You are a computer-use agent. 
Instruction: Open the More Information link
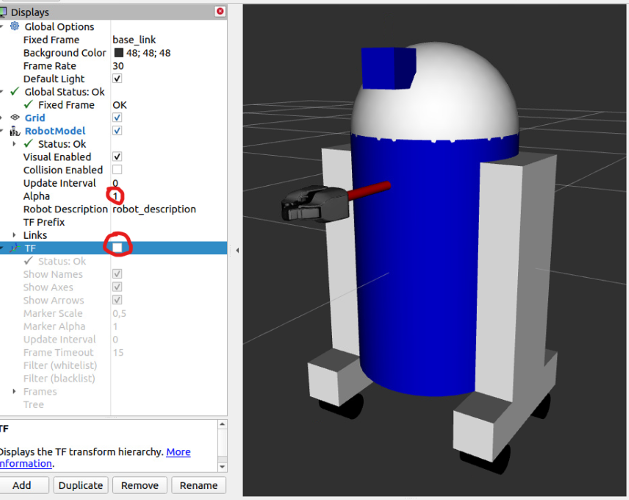point(177,452)
